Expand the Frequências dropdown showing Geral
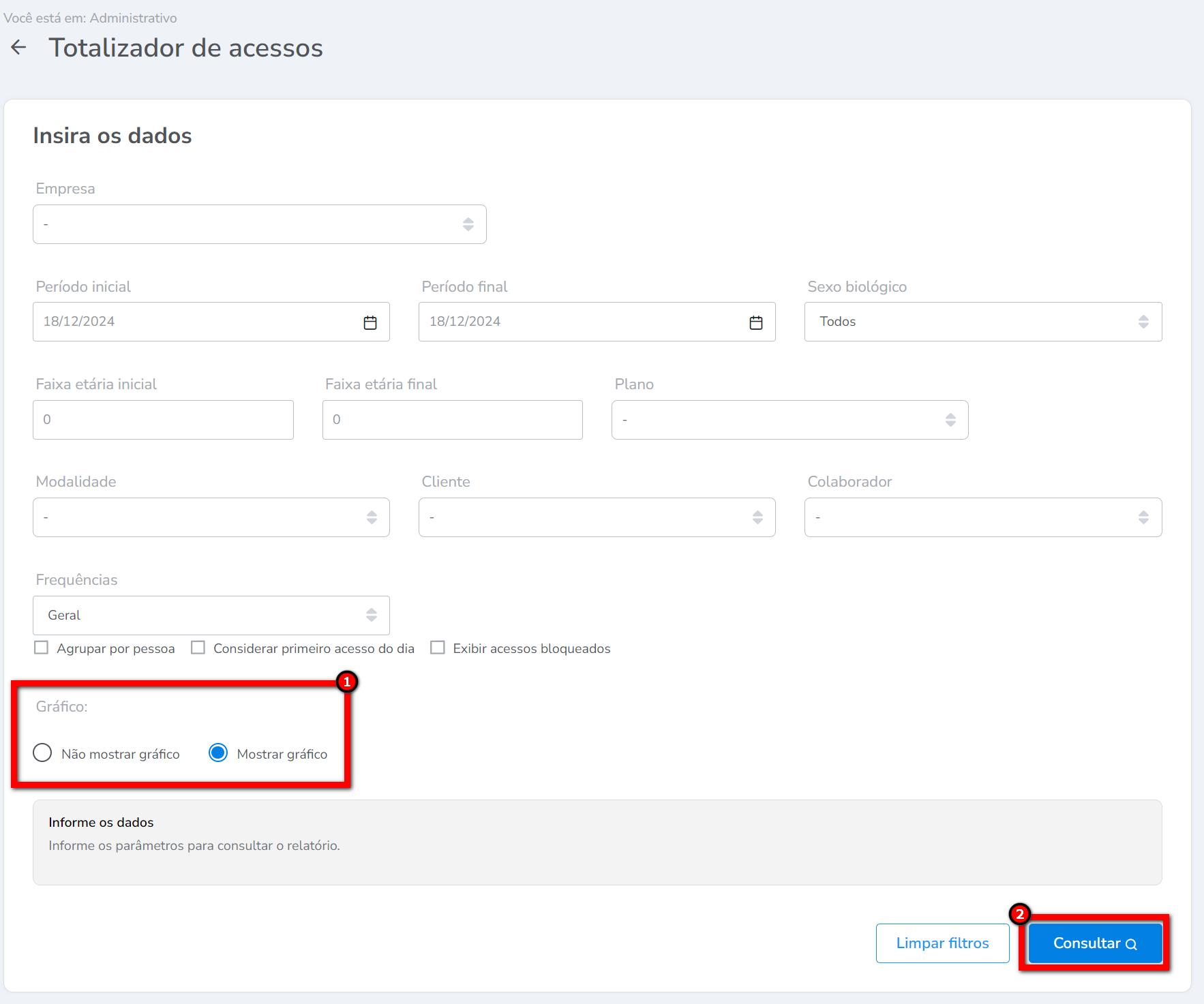Image resolution: width=1204 pixels, height=1004 pixels. pos(211,615)
